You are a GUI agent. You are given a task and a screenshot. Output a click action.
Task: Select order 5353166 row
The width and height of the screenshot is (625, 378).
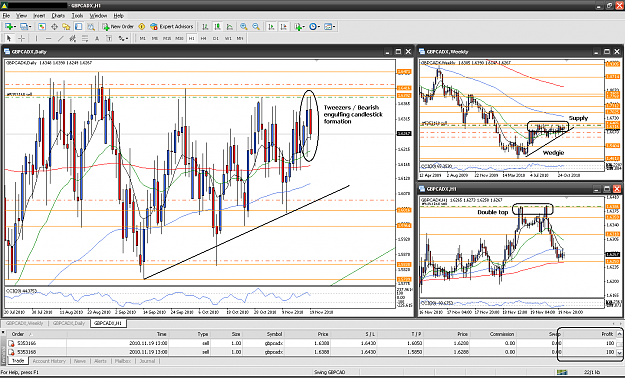[x=311, y=343]
